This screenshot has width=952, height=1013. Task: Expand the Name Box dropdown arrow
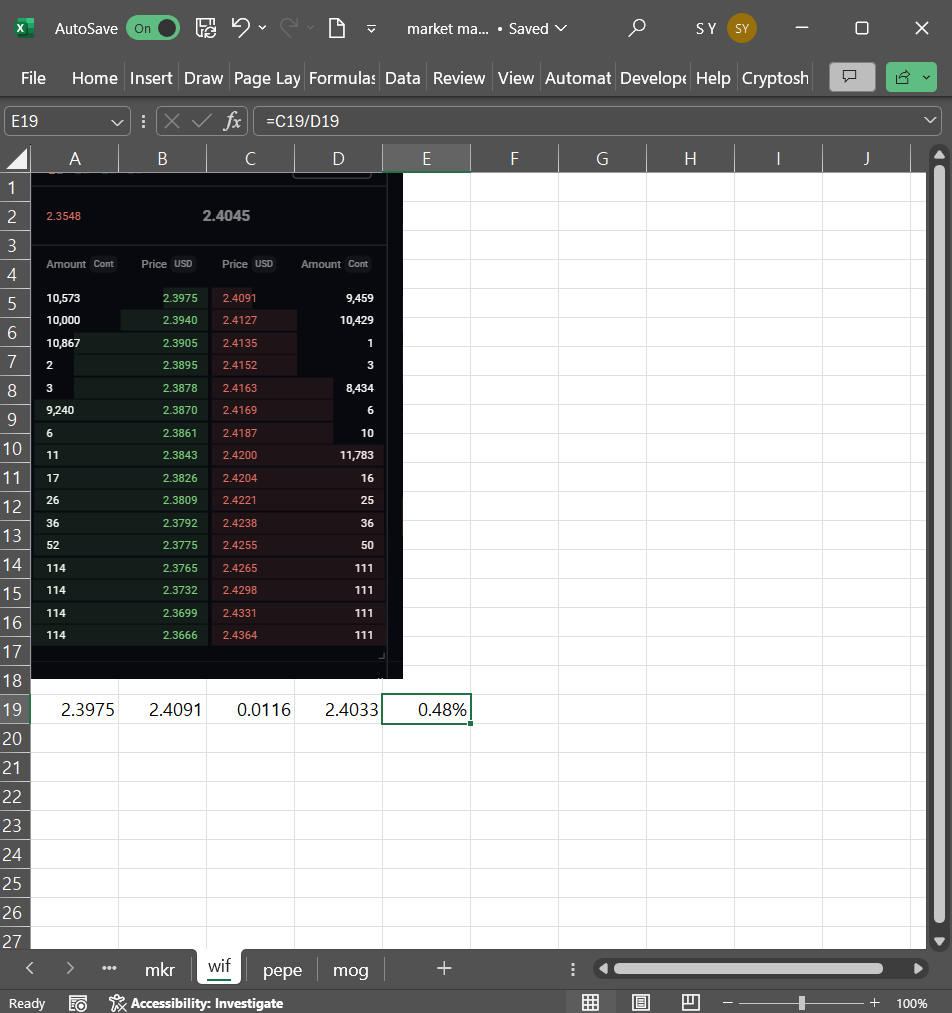117,121
